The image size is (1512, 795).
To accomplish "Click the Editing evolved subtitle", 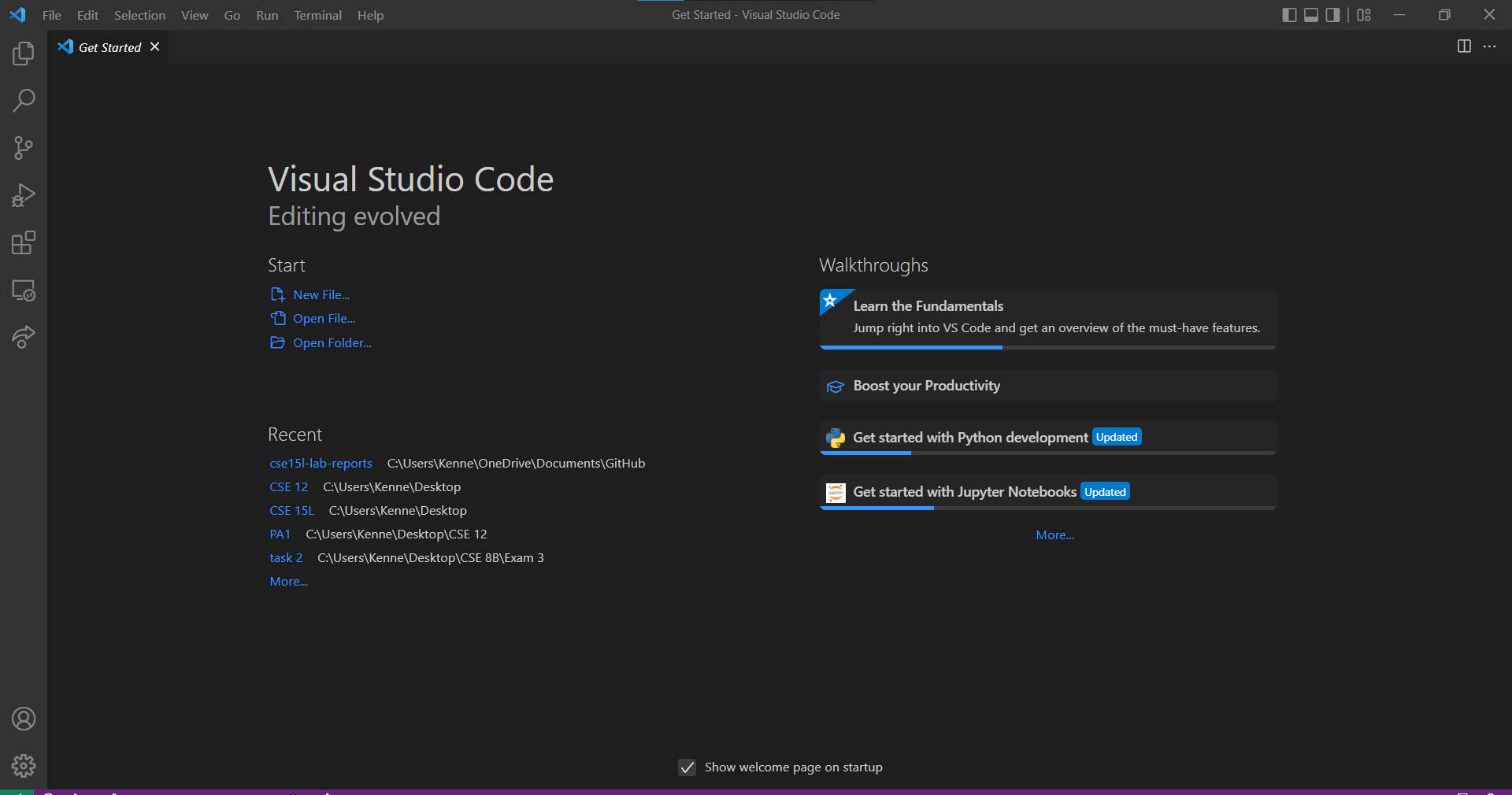I will click(354, 216).
